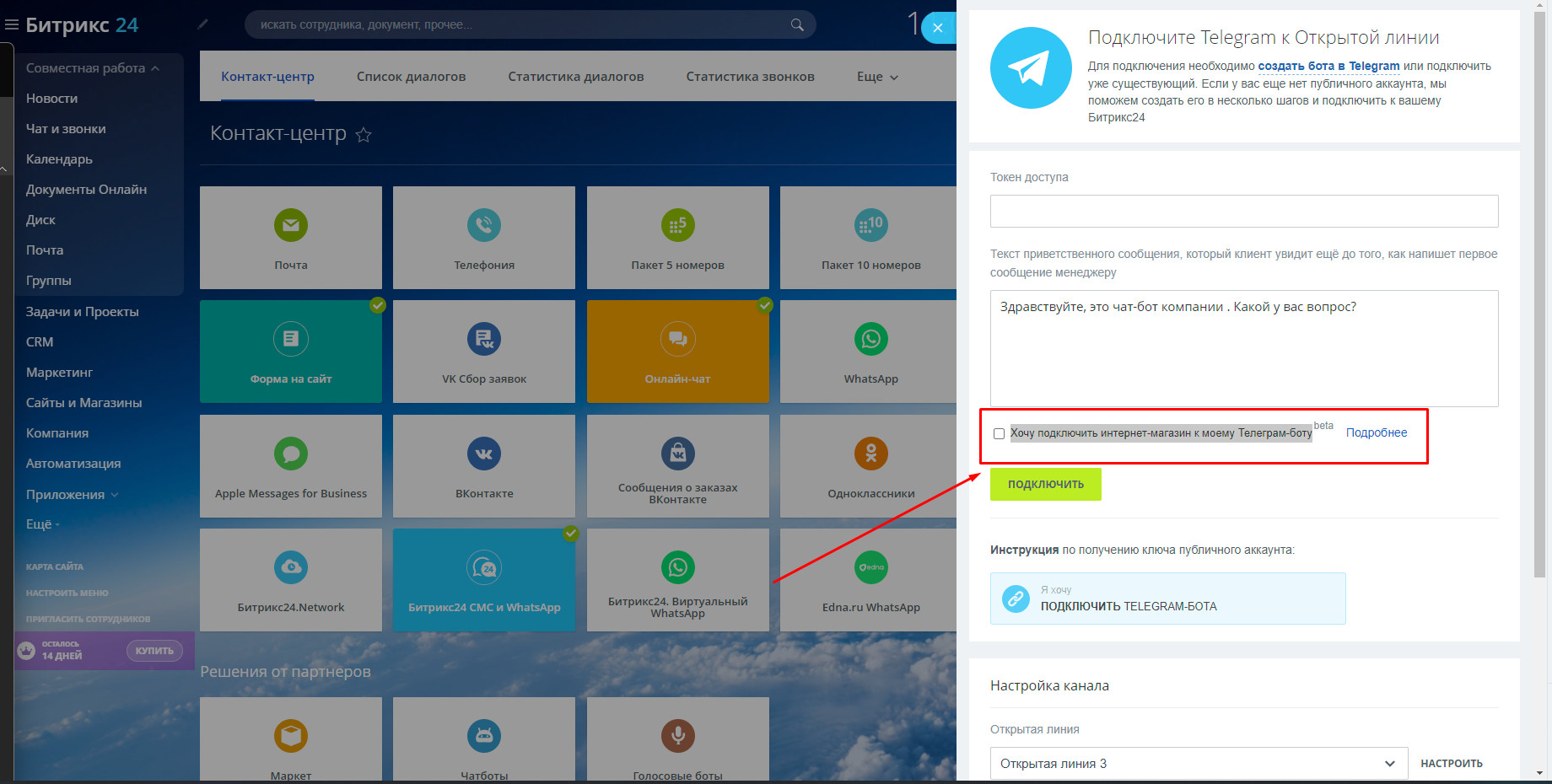Open the Голосовые боты partner tile icon
This screenshot has height=784, width=1552.
[678, 736]
